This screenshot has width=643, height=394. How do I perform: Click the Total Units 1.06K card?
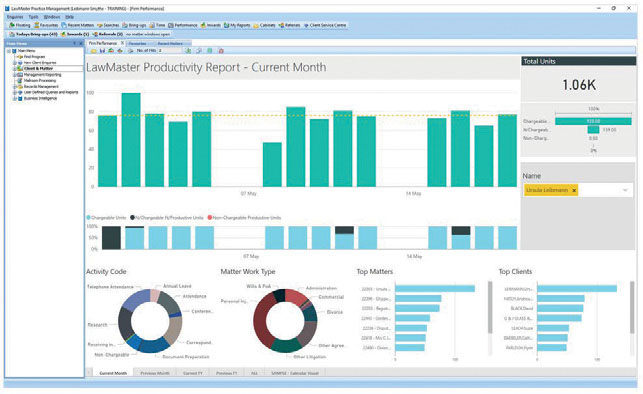(579, 84)
